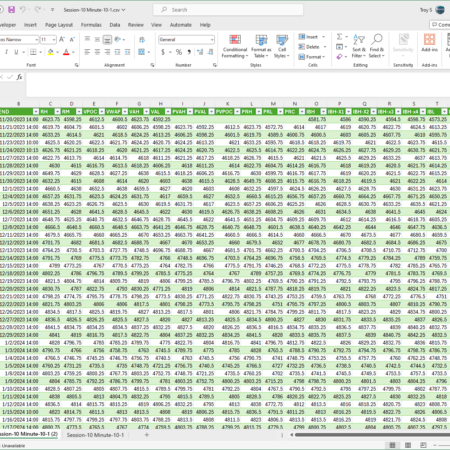Open the filter dropdown on the RH column header
The height and width of the screenshot is (450, 450).
point(58,112)
